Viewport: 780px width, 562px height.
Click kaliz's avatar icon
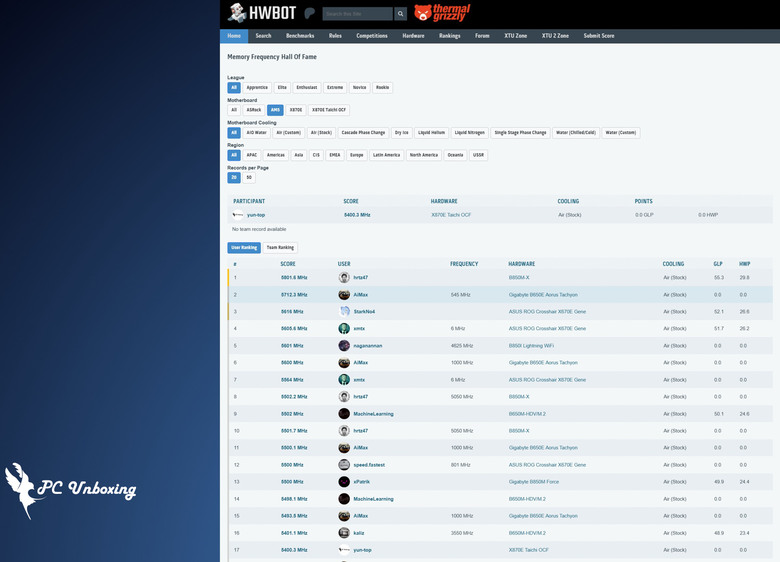tap(344, 533)
